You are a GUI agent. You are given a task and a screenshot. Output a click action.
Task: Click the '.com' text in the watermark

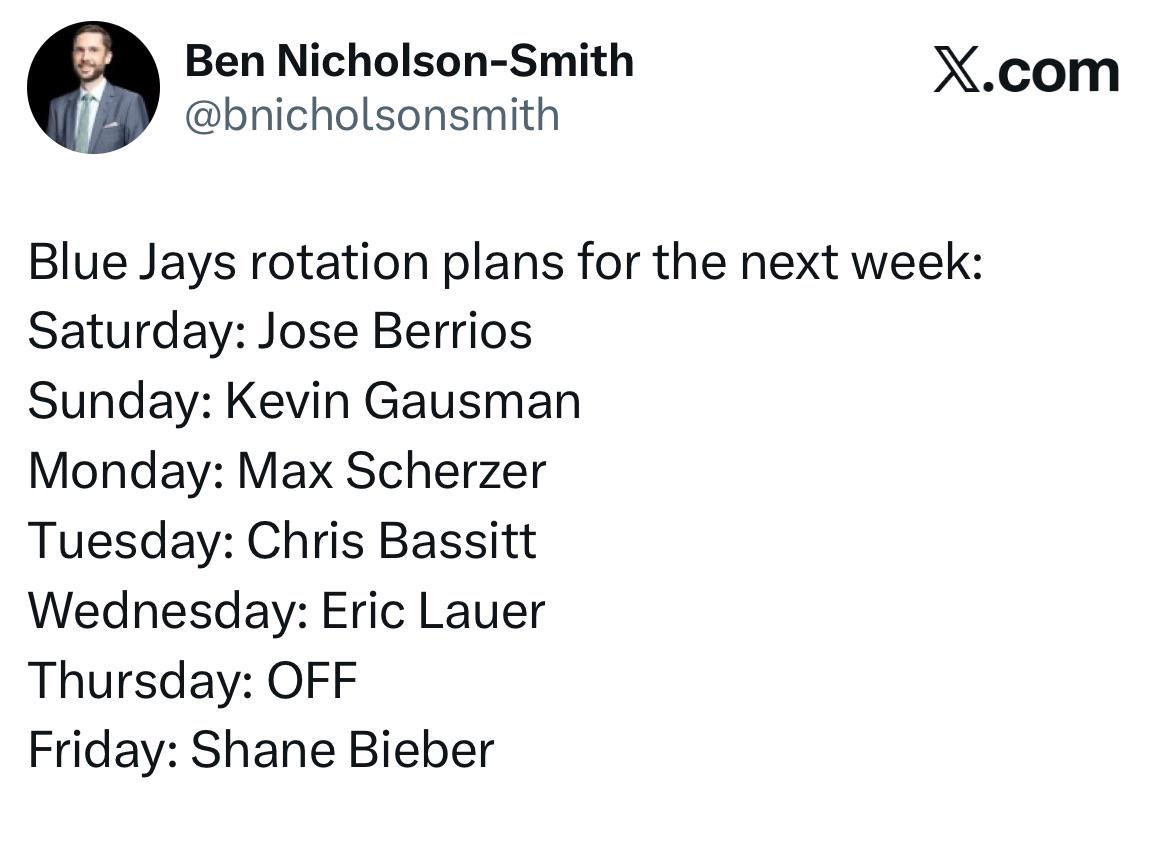click(x=1051, y=73)
